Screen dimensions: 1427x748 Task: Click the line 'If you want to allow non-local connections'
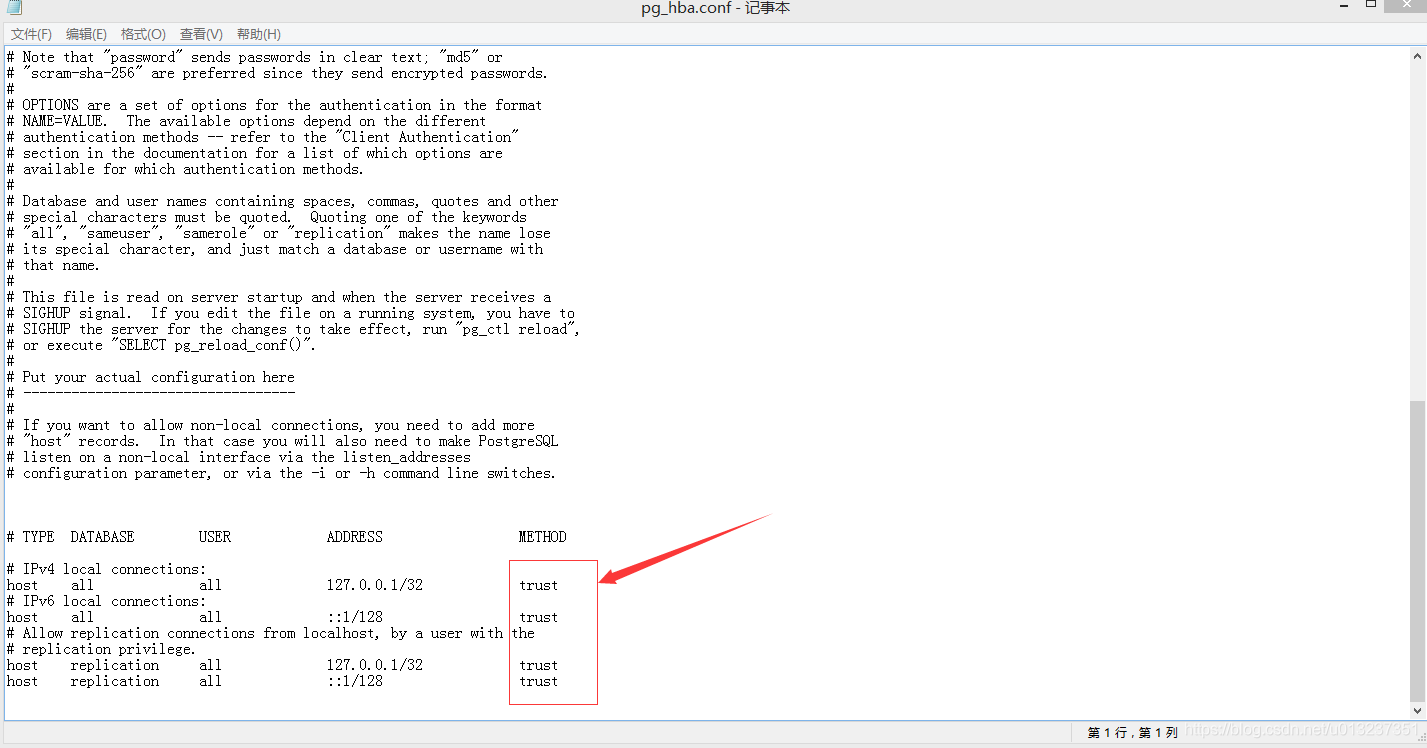270,425
